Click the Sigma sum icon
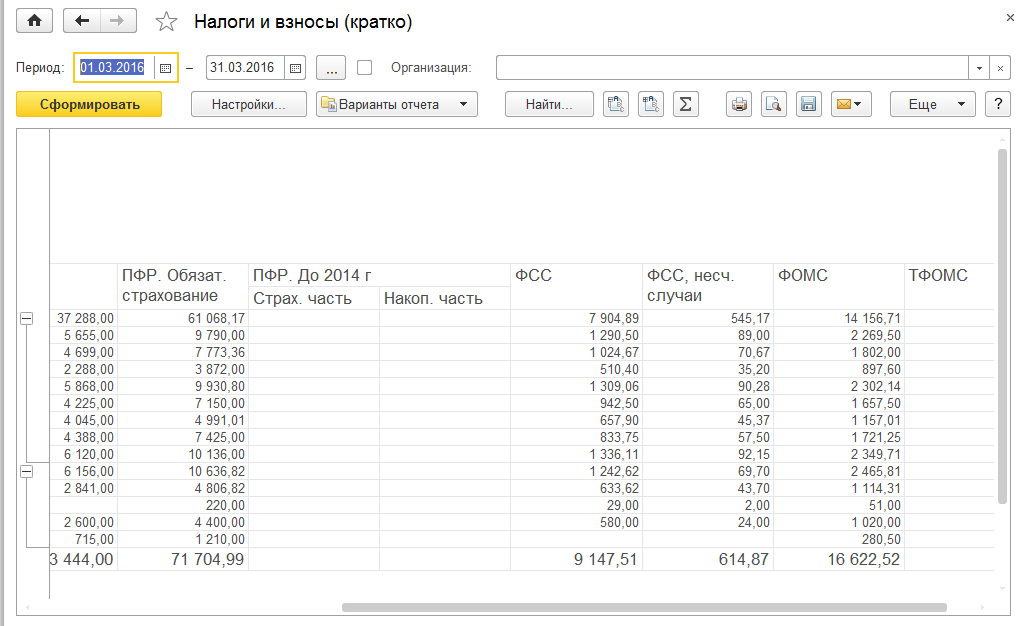This screenshot has width=1021, height=626. pos(685,104)
